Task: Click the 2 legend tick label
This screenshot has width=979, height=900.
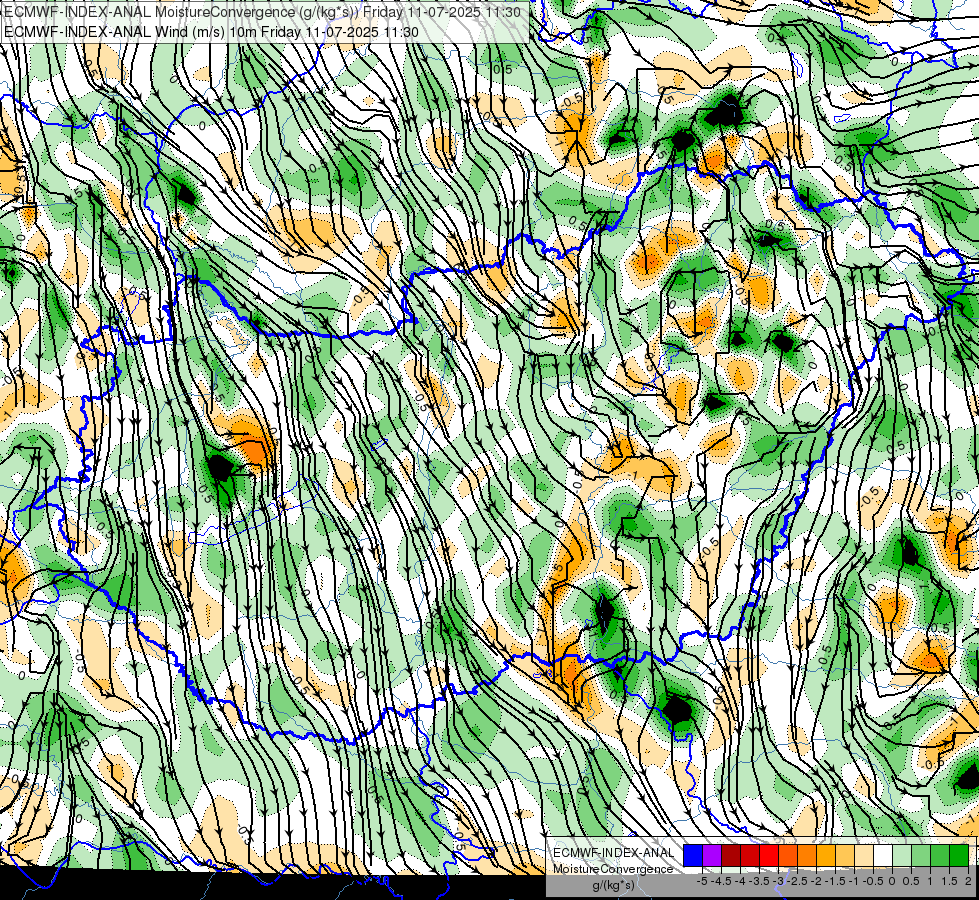Action: coord(968,881)
